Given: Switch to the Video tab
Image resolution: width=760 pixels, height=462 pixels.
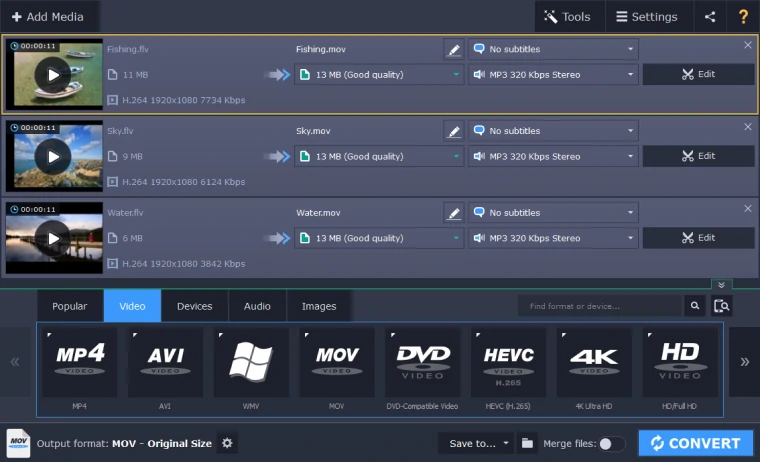Looking at the screenshot, I should coord(132,306).
